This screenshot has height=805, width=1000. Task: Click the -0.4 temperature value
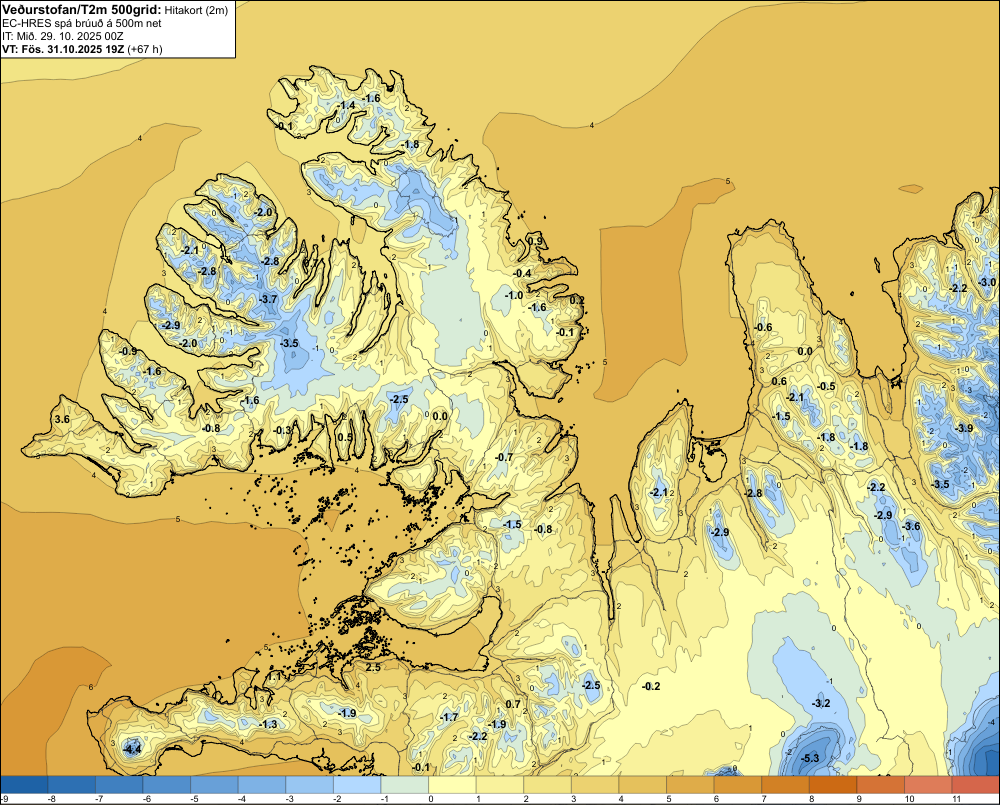pyautogui.click(x=522, y=273)
